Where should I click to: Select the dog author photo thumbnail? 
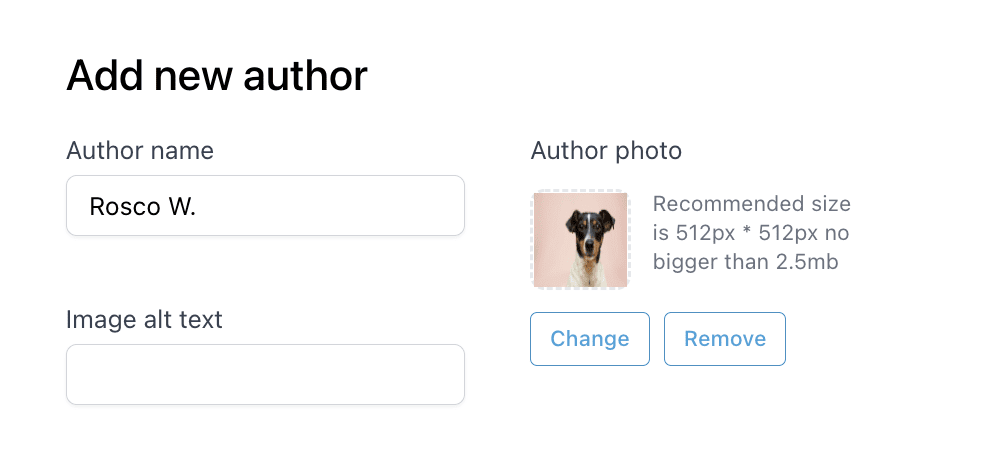(581, 240)
